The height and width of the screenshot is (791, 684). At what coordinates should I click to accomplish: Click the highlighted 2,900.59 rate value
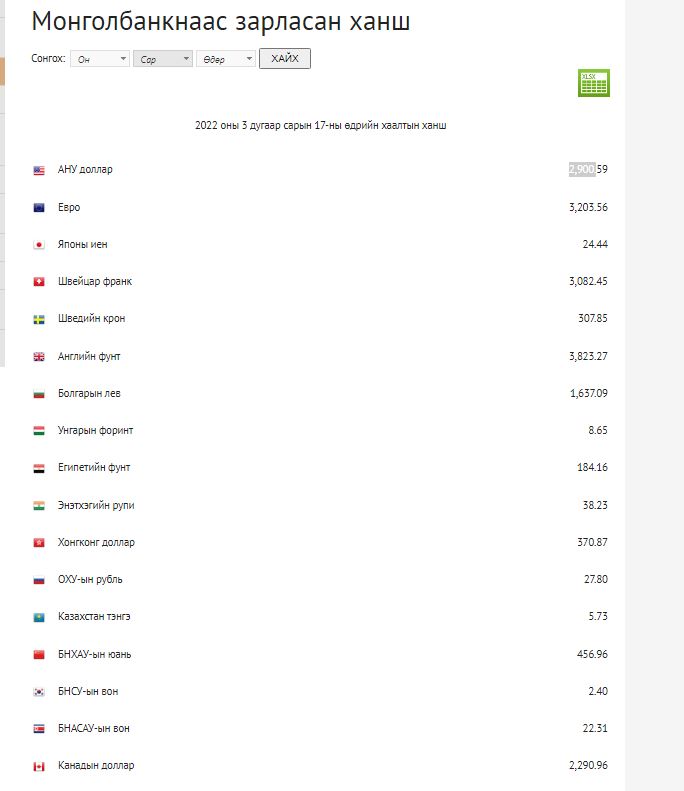coord(587,170)
